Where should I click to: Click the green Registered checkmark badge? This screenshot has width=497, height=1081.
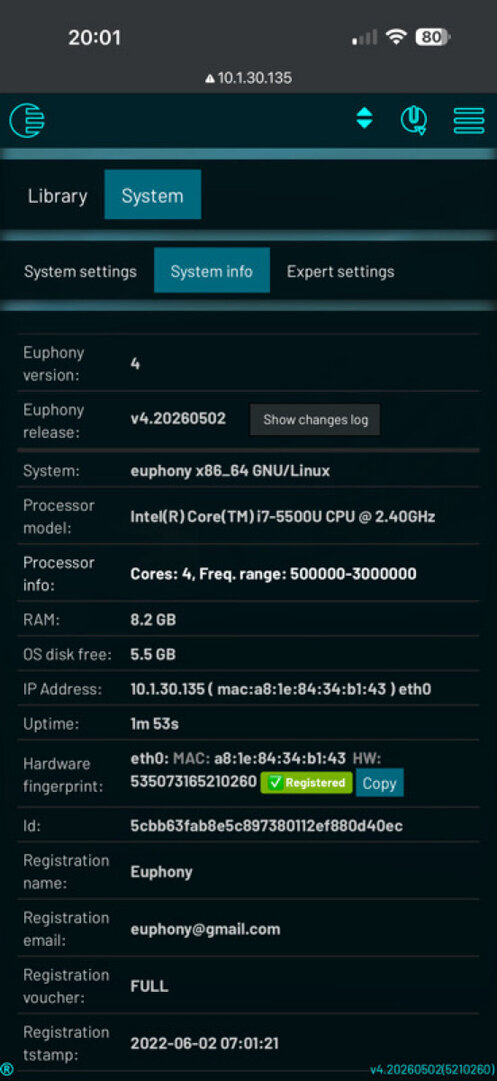coord(306,782)
